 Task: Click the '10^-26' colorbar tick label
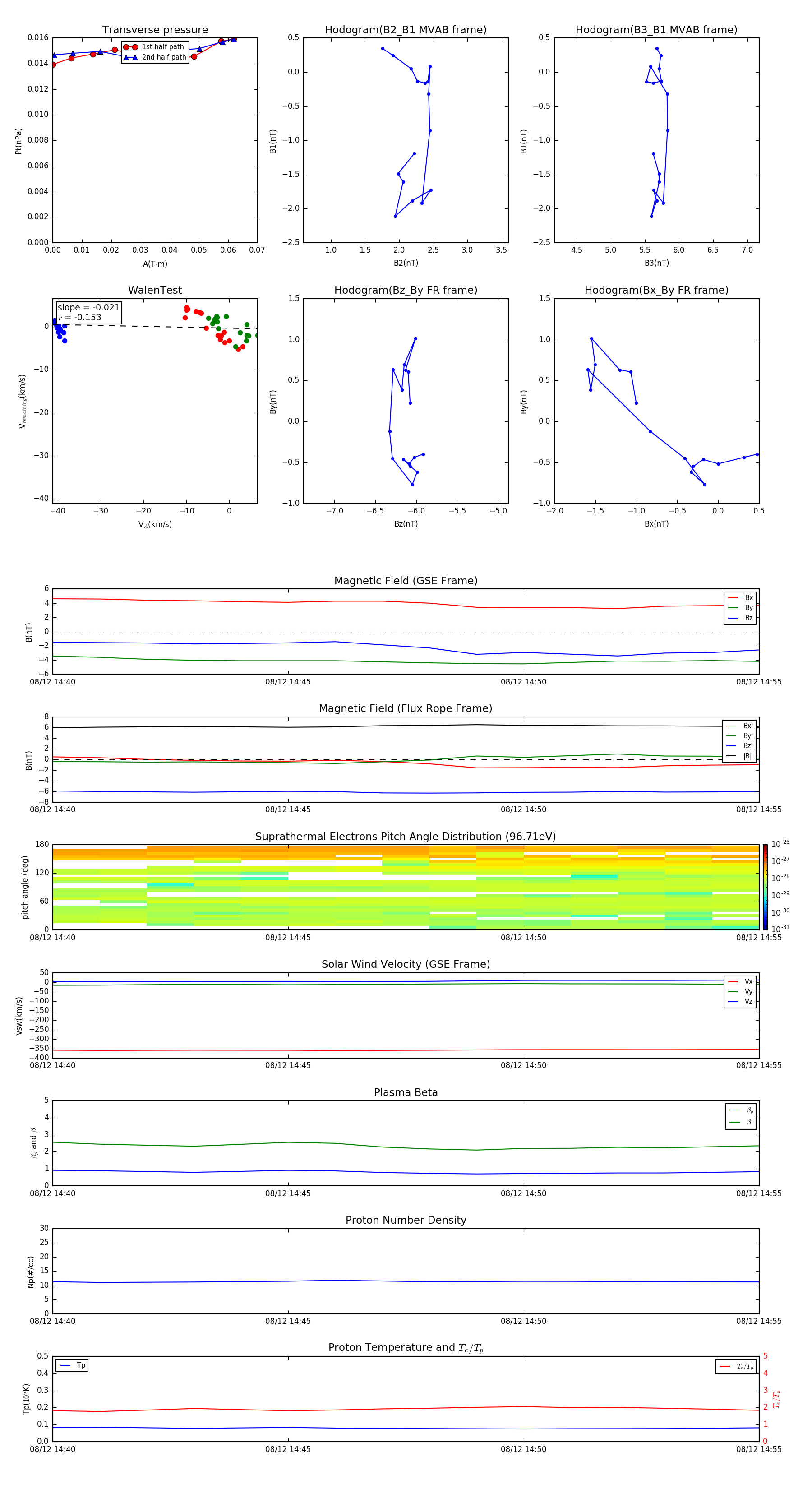tap(780, 844)
